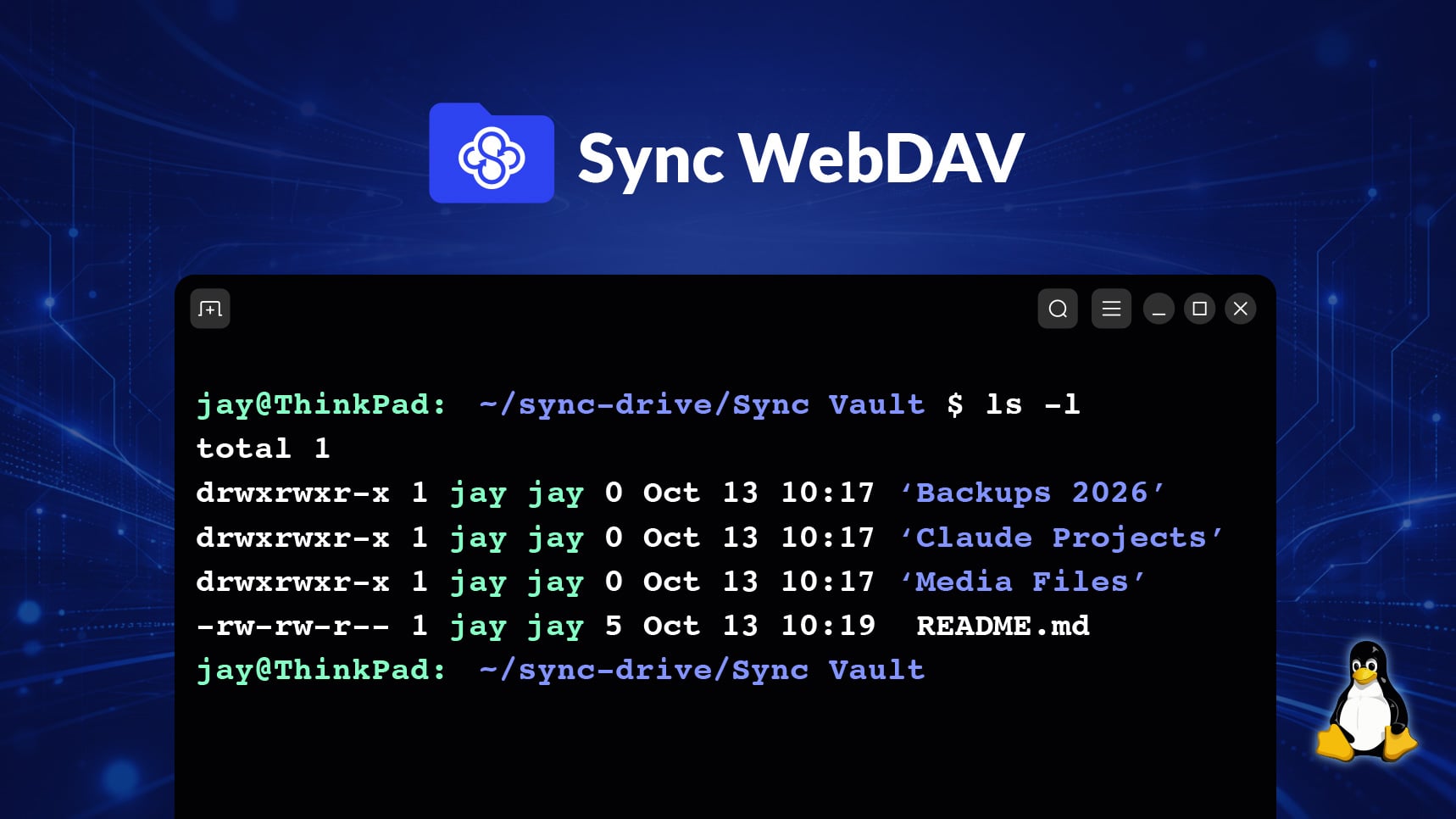
Task: Click the -rw-rw-r-- permissions string
Action: pos(292,627)
